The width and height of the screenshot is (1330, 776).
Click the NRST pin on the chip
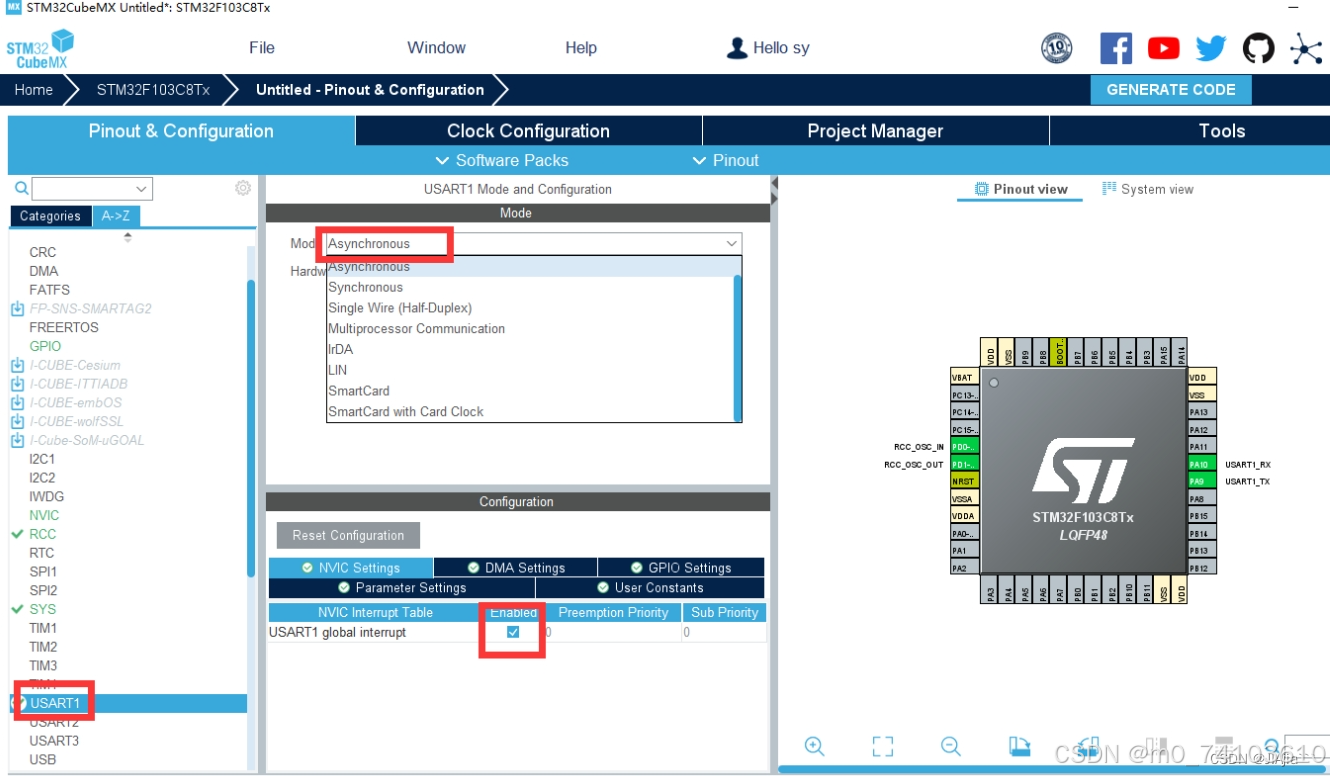tap(963, 481)
